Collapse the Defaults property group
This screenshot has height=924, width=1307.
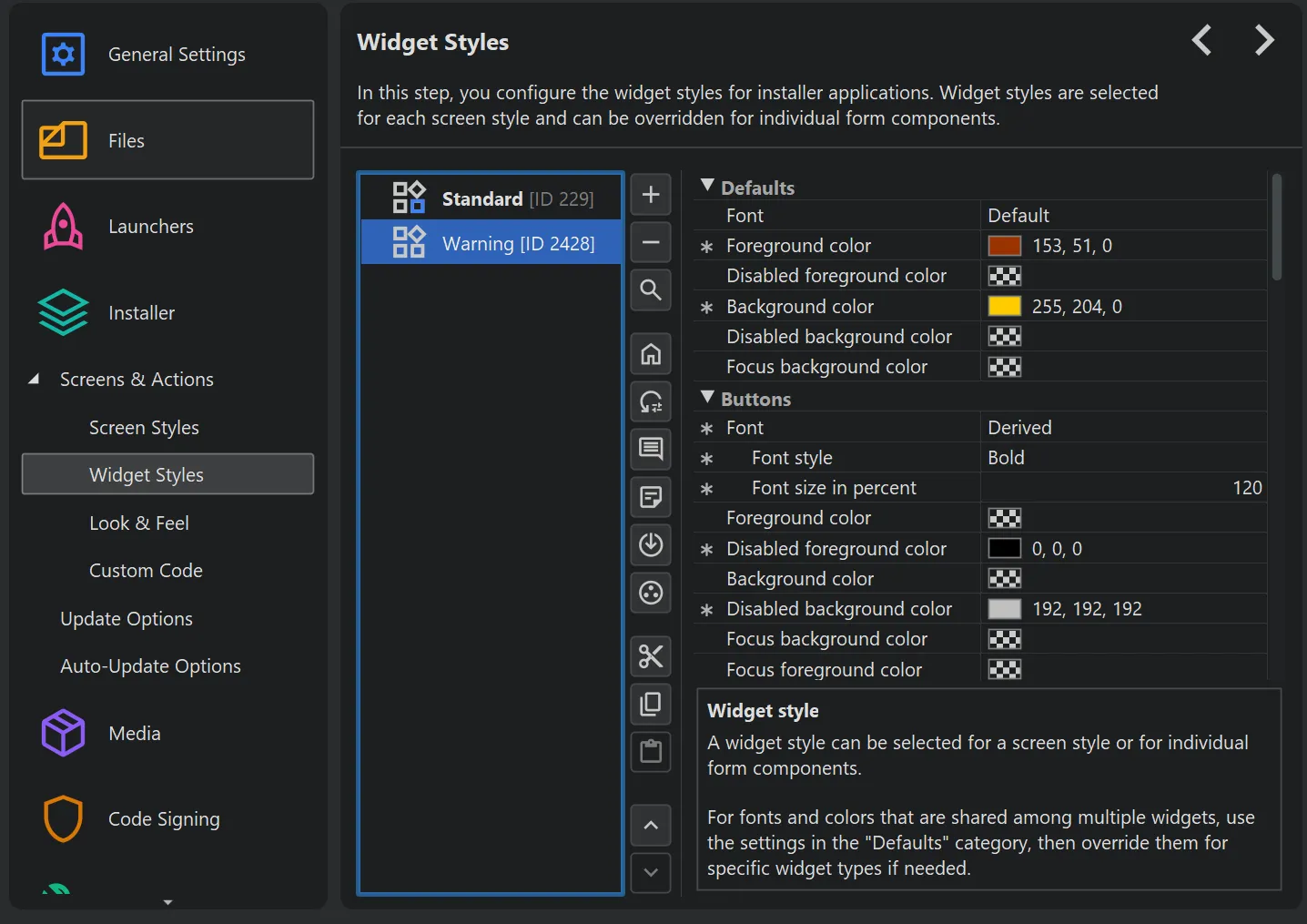tap(707, 187)
